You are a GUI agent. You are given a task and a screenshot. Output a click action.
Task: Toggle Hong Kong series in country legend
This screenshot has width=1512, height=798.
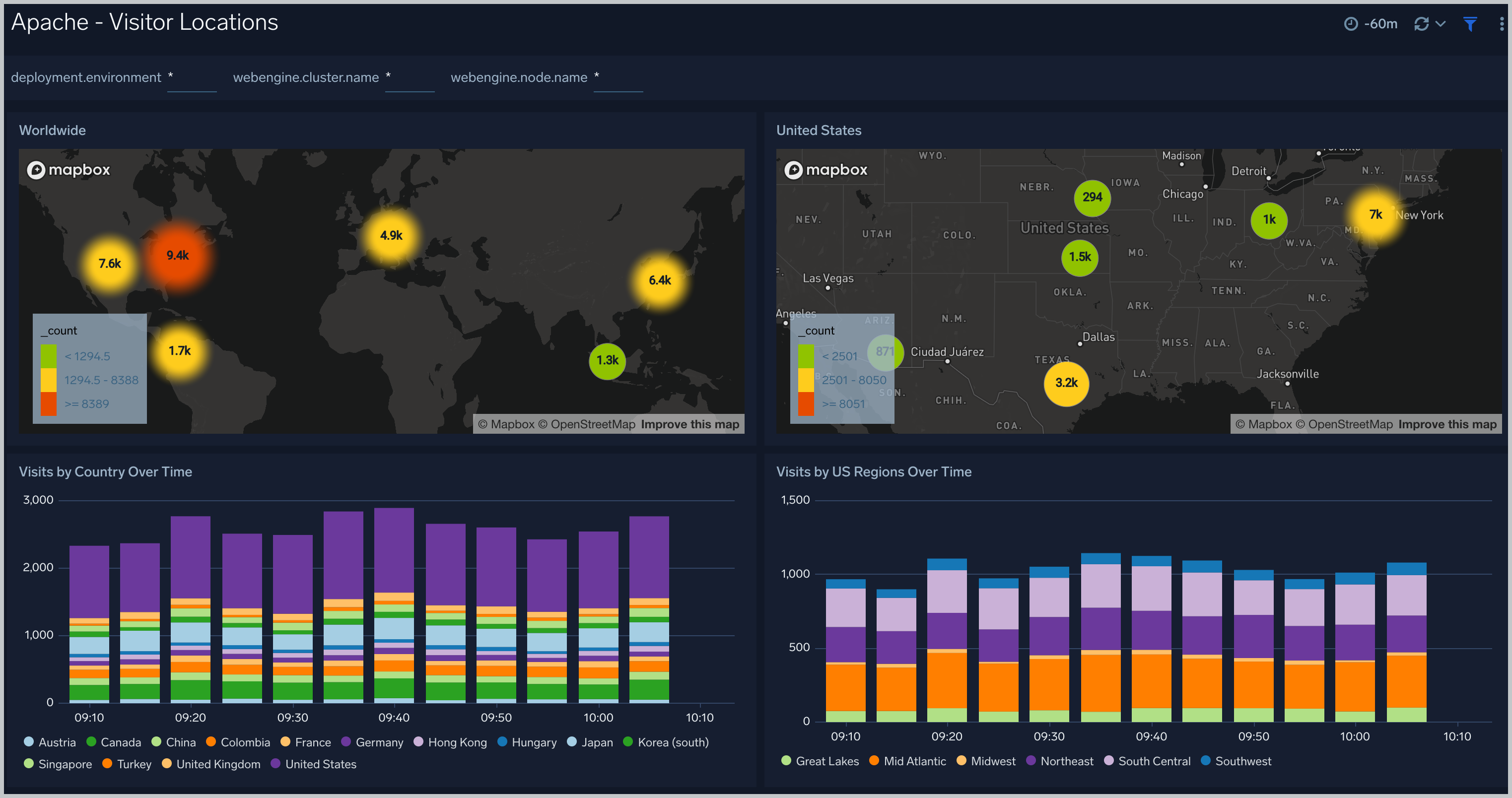450,742
